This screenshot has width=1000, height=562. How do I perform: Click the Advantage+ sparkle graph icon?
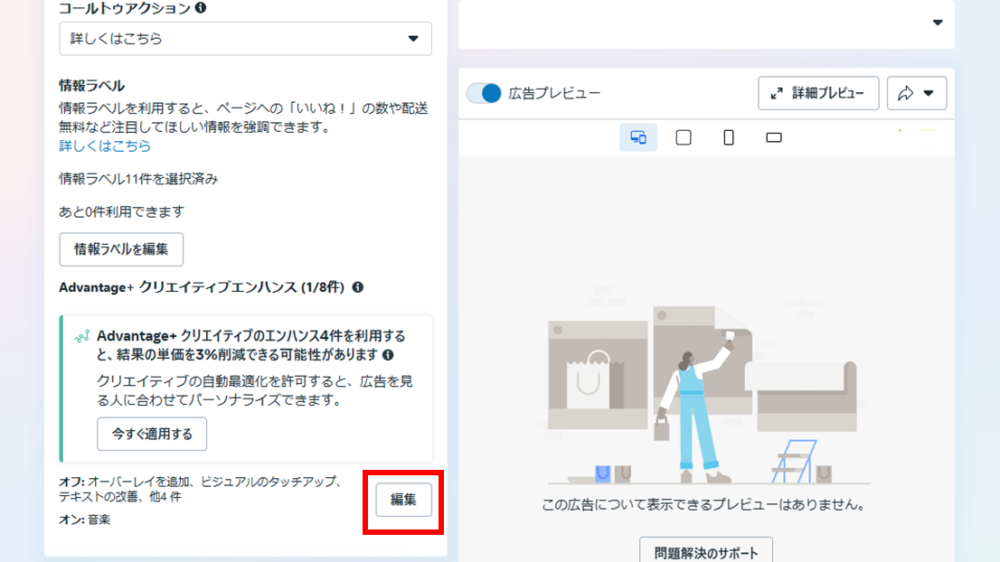click(x=82, y=336)
